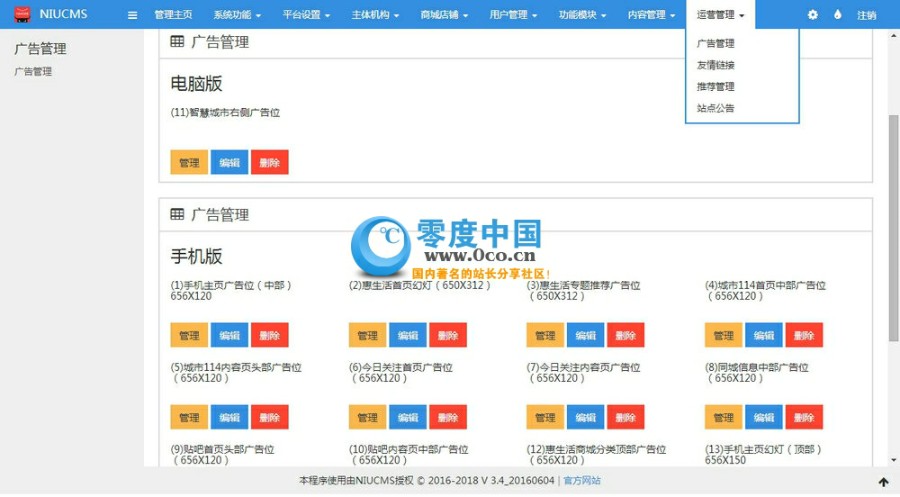900x497 pixels.
Task: Click the 惠生活商城分类顶部广告位 entry text
Action: coord(596,455)
